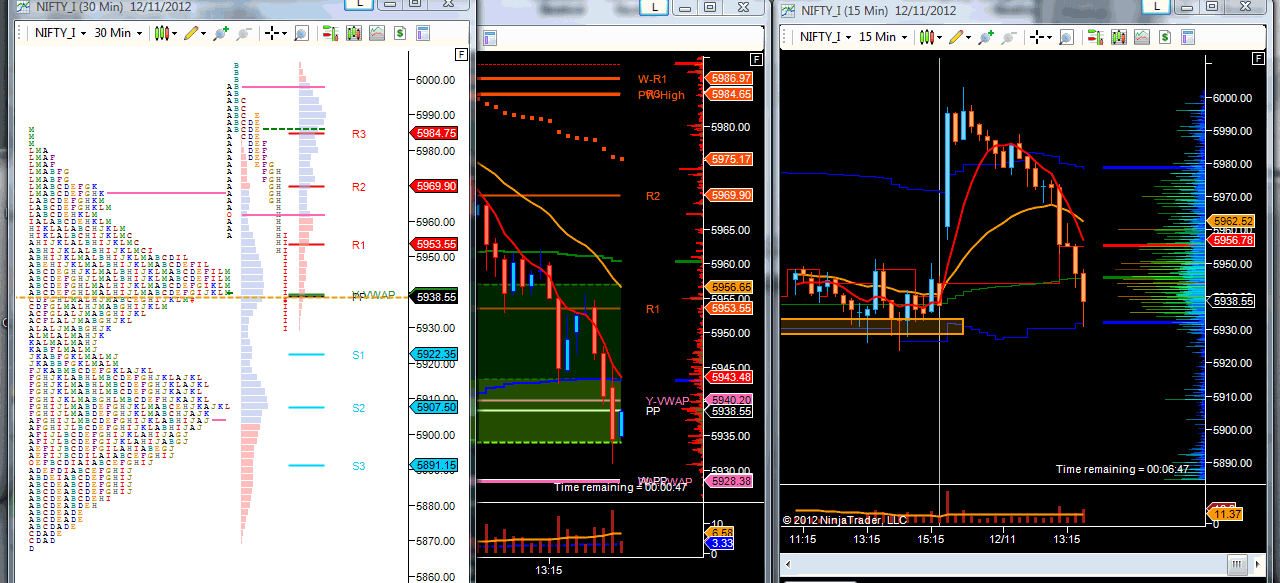This screenshot has height=583, width=1280.
Task: Click R3 5984.75 price marker on 30 Min chart
Action: 434,133
